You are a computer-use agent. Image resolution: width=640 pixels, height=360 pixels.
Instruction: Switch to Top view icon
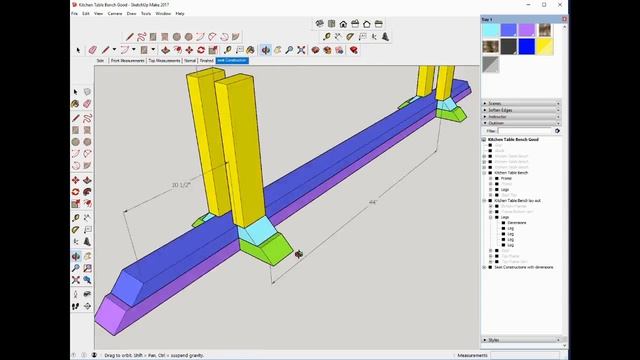pos(331,24)
